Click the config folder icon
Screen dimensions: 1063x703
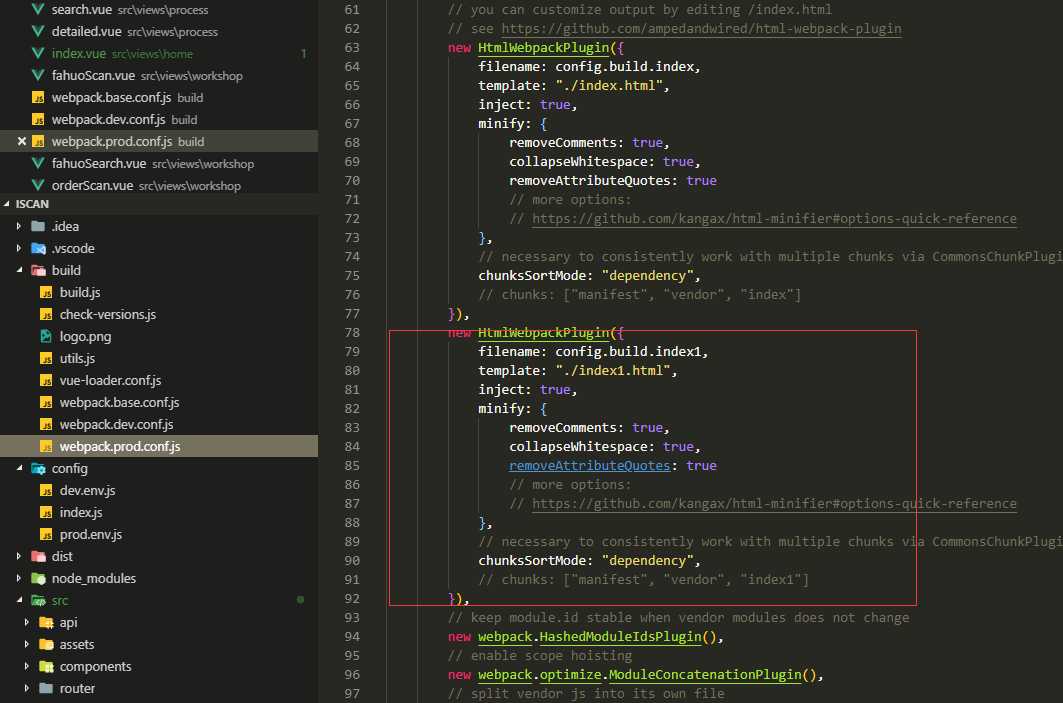point(38,468)
